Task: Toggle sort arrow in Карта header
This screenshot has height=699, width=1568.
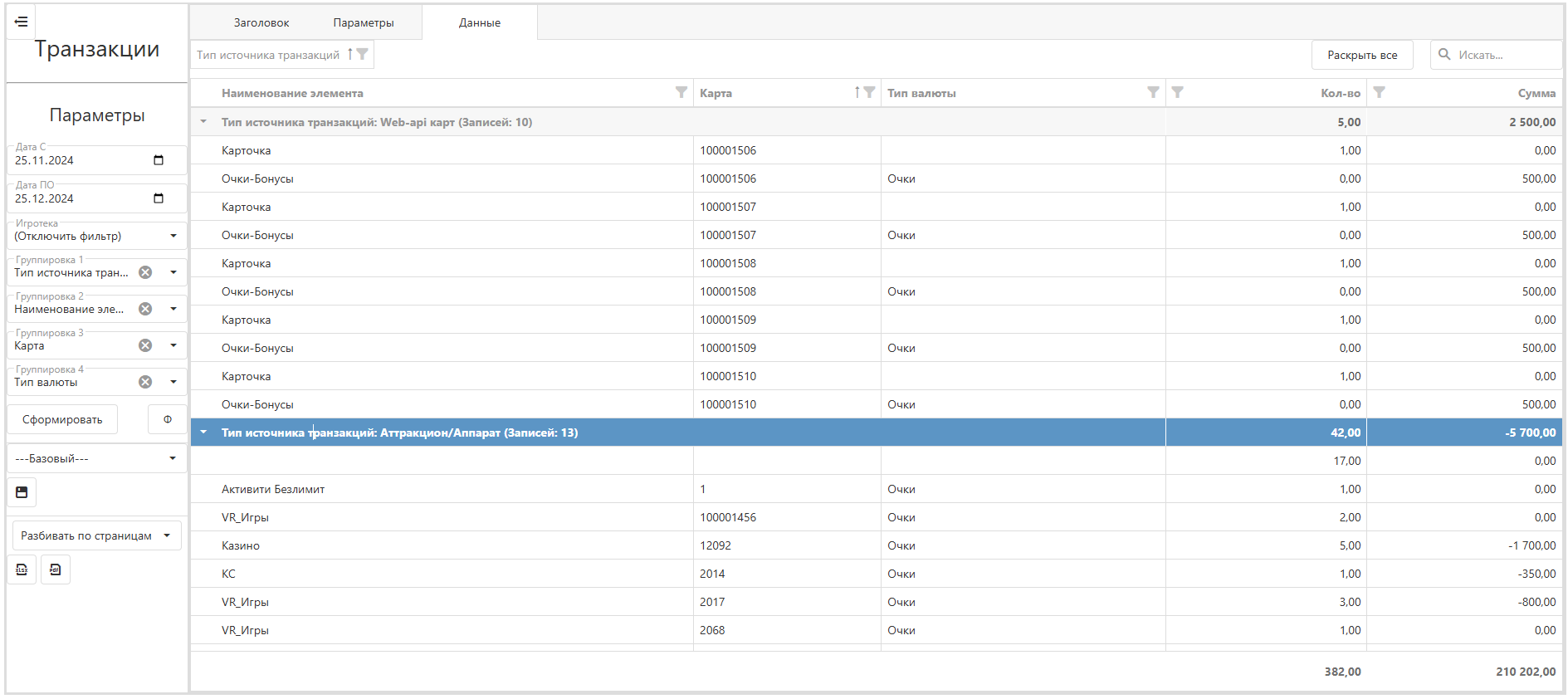Action: (x=857, y=92)
